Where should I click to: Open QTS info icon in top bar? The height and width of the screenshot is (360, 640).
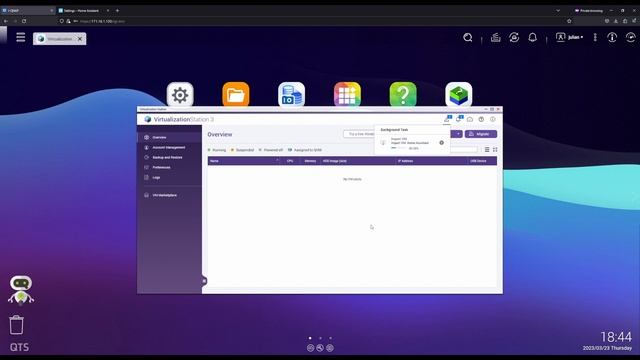pyautogui.click(x=612, y=37)
